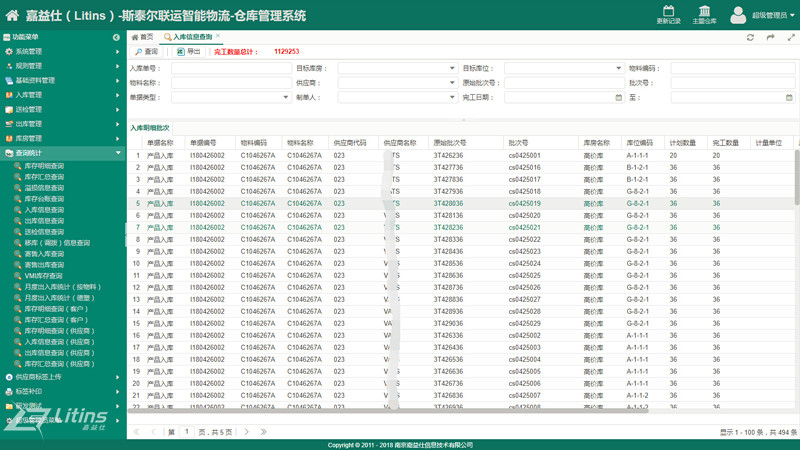Go to the previous page arrow

(153, 432)
